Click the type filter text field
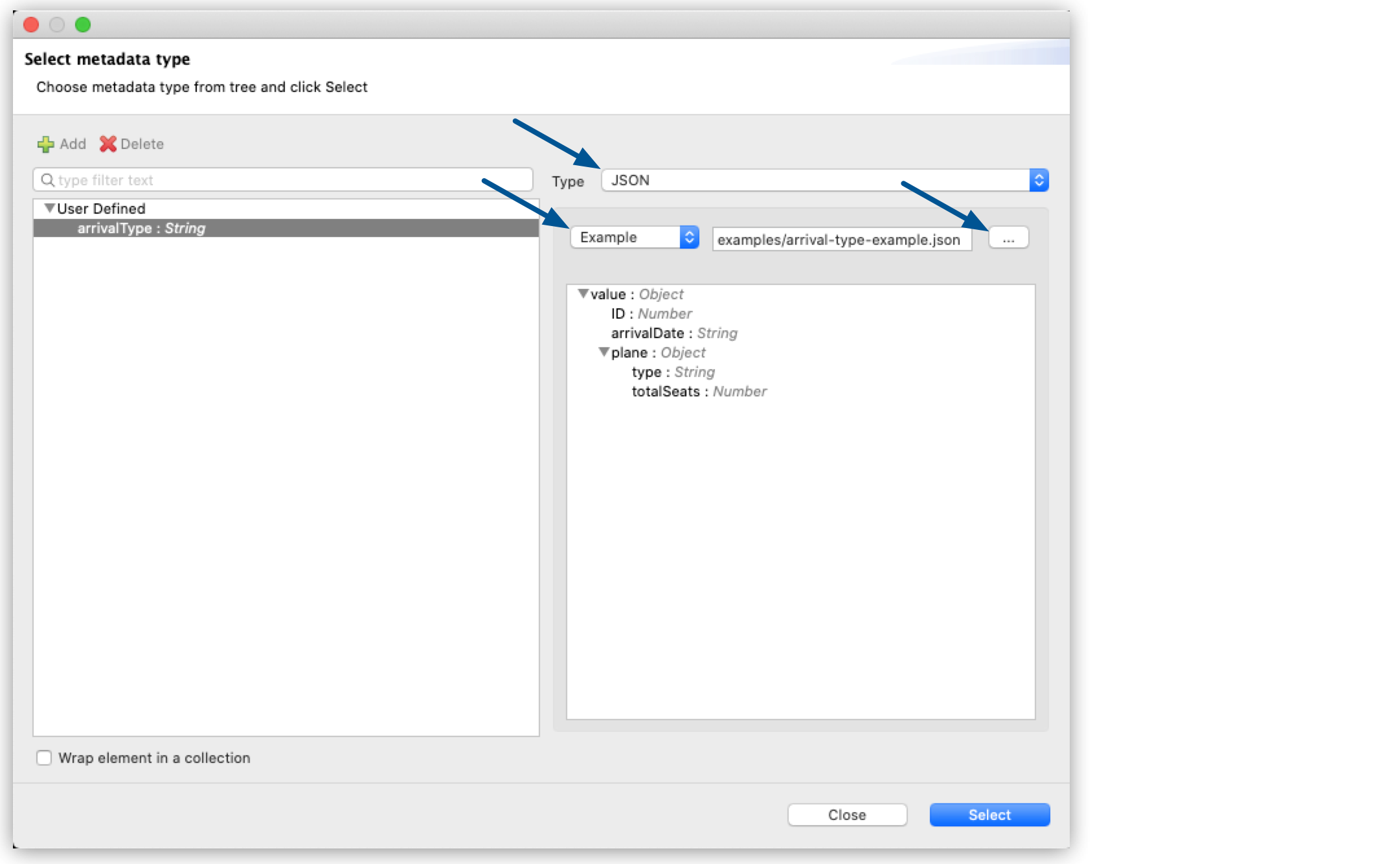Screen dimensions: 1400x864 tap(259, 179)
